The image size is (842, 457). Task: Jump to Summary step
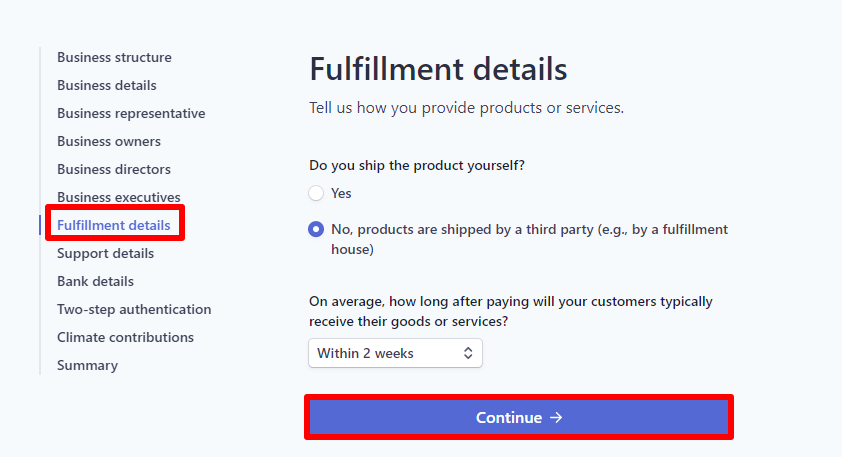(x=87, y=365)
